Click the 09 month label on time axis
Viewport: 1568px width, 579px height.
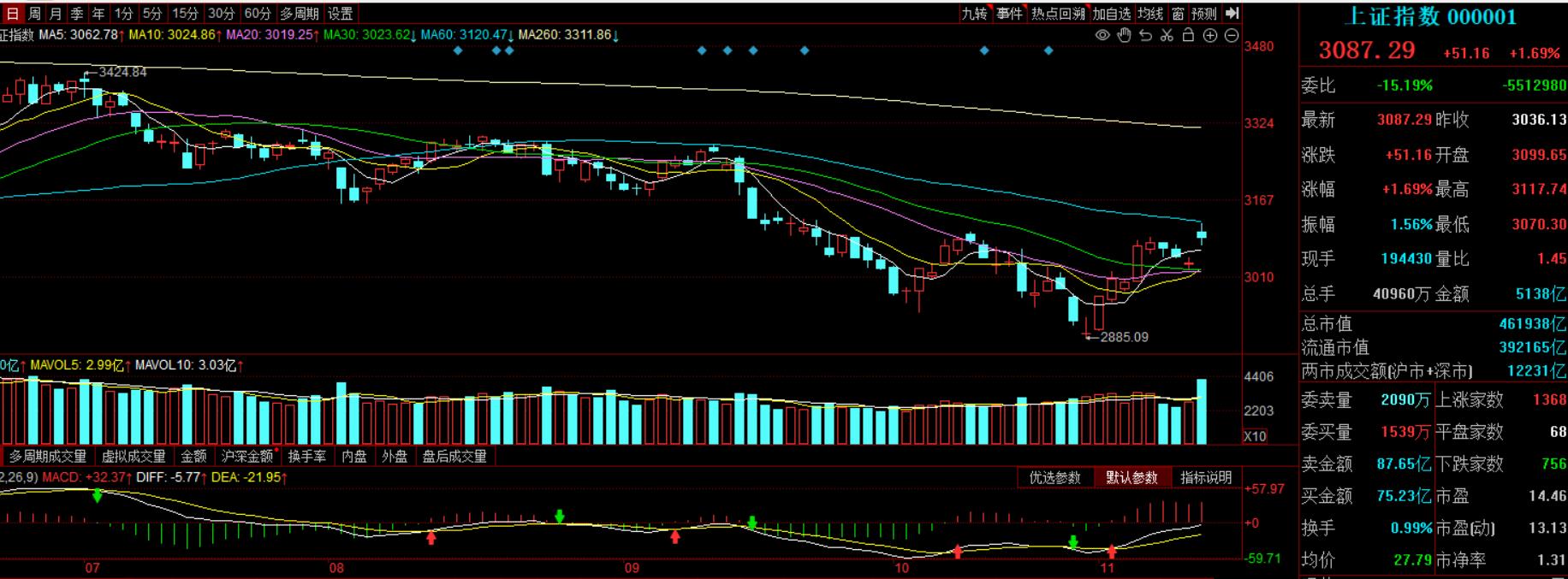tap(632, 568)
